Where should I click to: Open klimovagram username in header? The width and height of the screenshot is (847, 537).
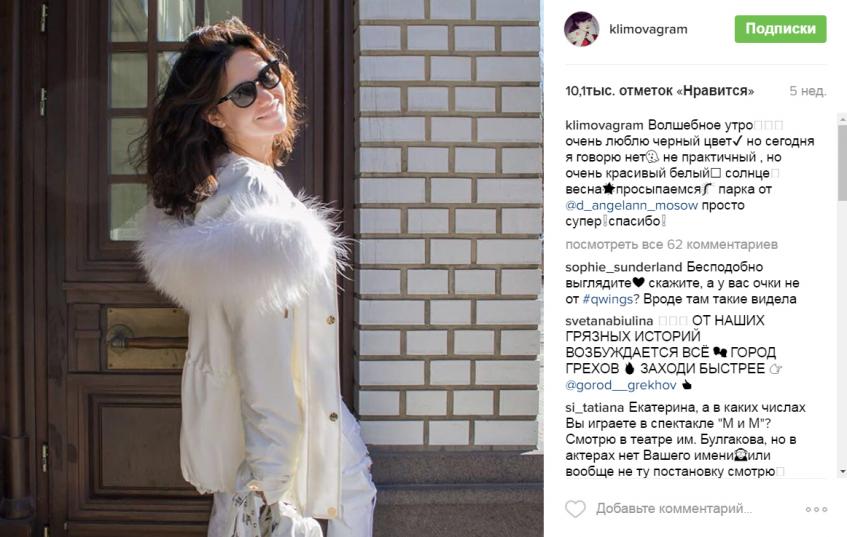(x=648, y=29)
